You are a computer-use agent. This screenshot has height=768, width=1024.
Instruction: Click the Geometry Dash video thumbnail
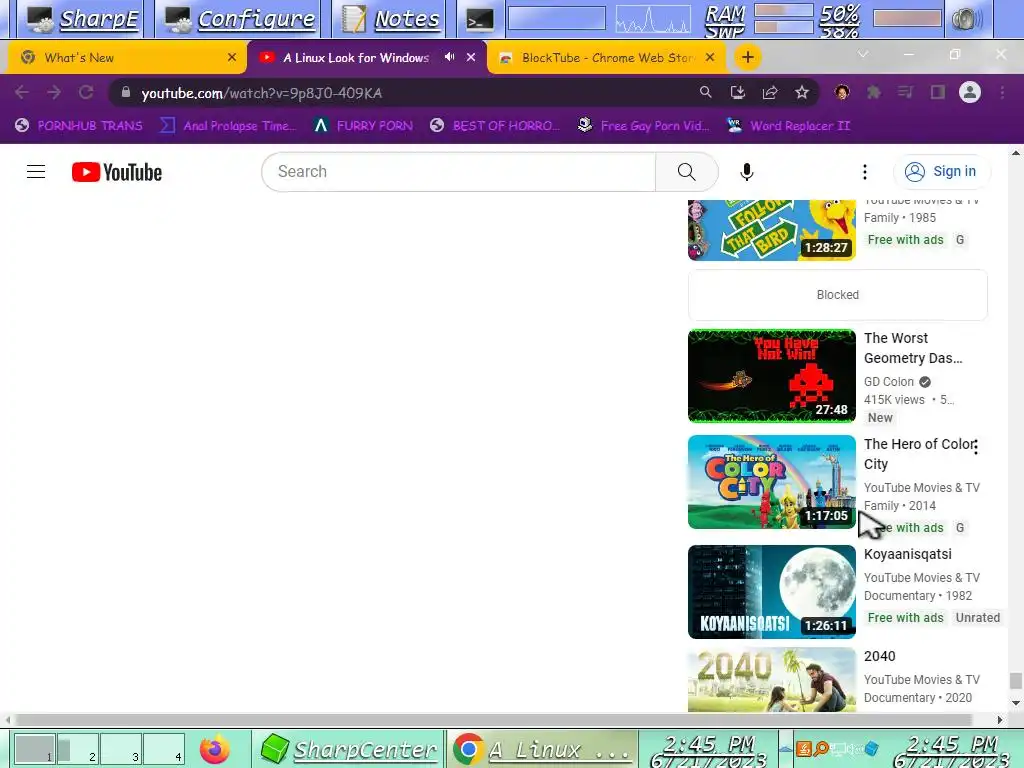point(772,376)
